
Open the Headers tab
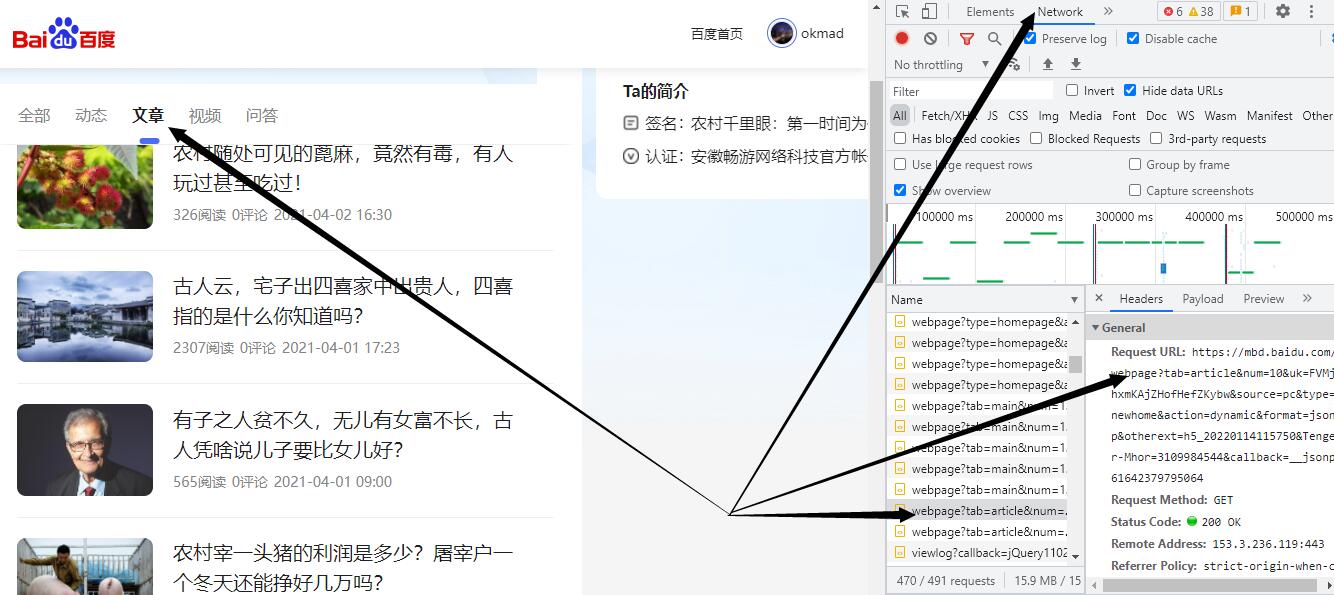[1141, 298]
